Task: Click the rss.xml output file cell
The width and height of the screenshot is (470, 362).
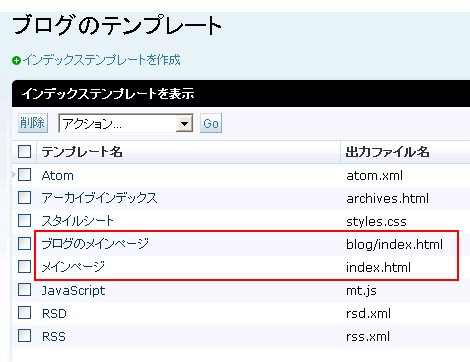Action: [368, 337]
